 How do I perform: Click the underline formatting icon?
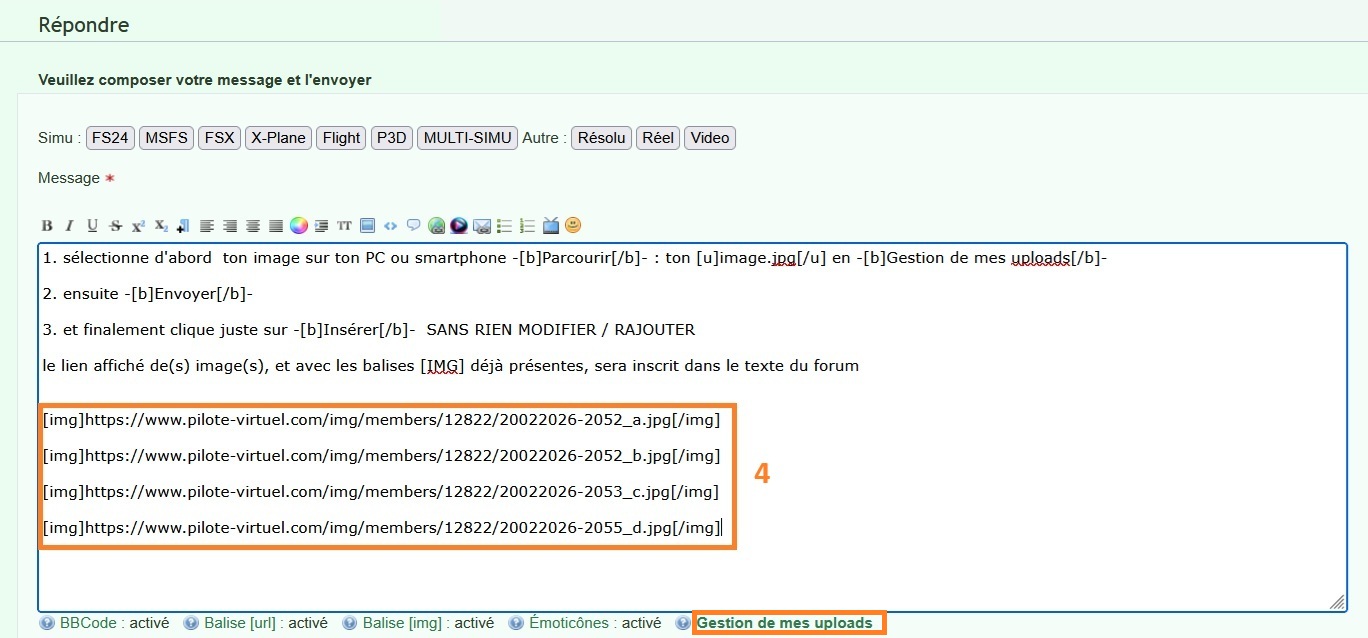coord(92,226)
